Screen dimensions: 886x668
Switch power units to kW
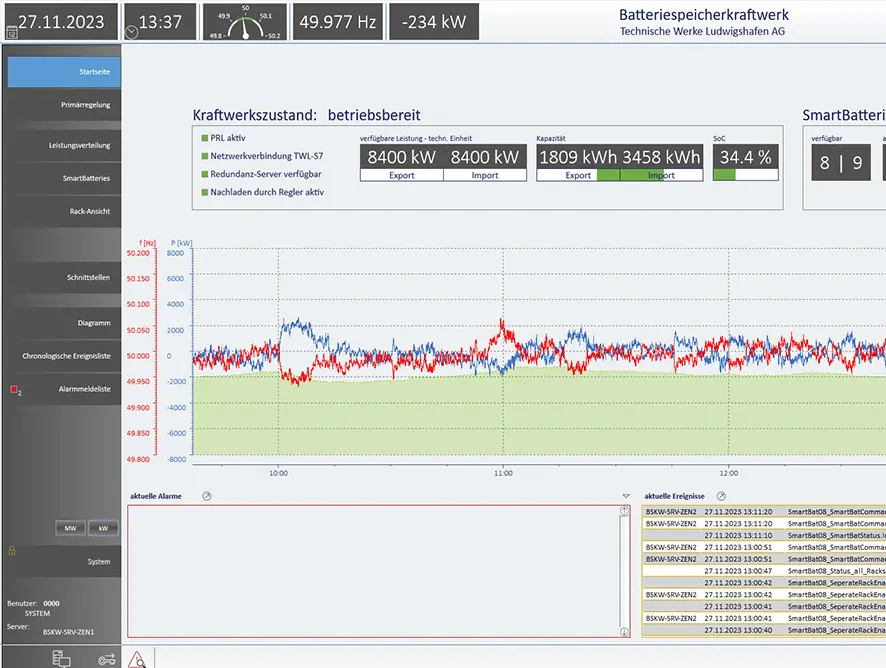103,528
